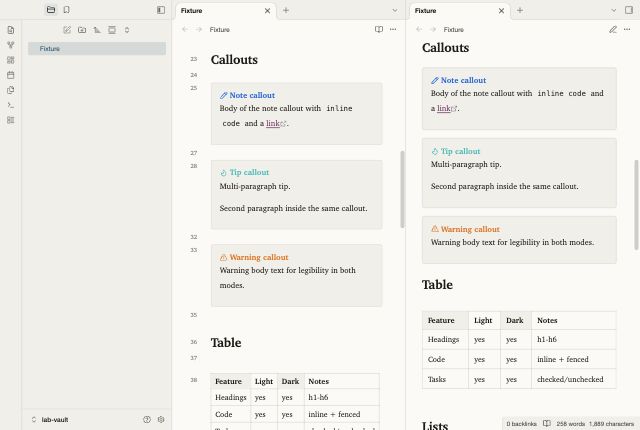This screenshot has height=430, width=640.
Task: Open more options in right pane
Action: (x=627, y=29)
